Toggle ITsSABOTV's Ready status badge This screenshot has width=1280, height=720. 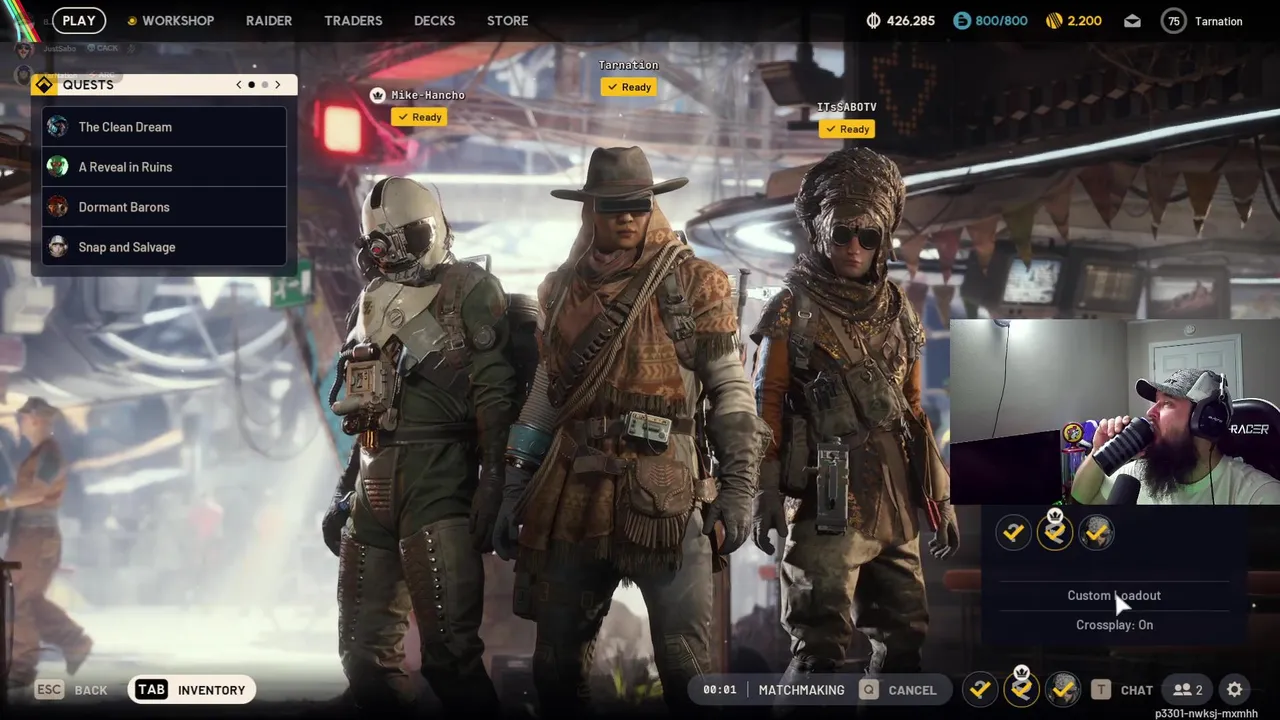847,129
